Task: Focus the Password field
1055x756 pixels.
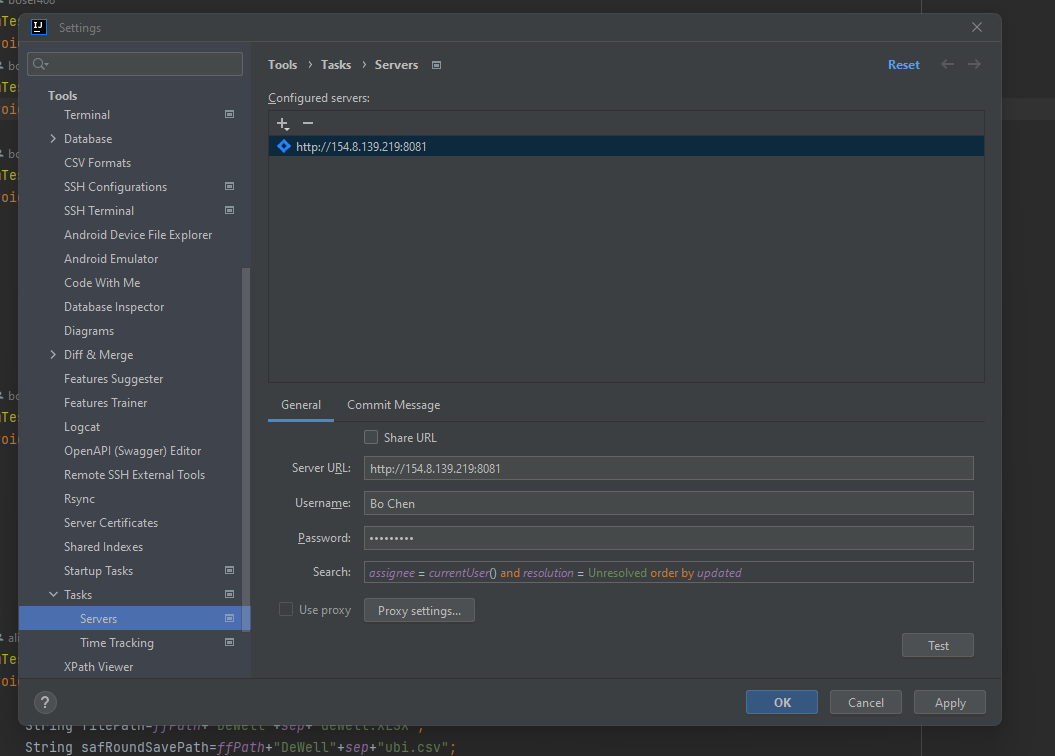Action: (x=669, y=538)
